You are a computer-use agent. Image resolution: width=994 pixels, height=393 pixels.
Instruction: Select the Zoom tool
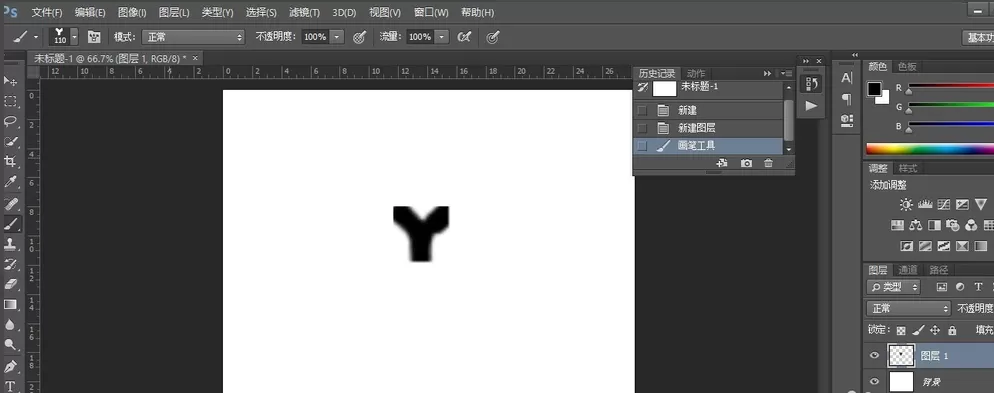coord(10,345)
